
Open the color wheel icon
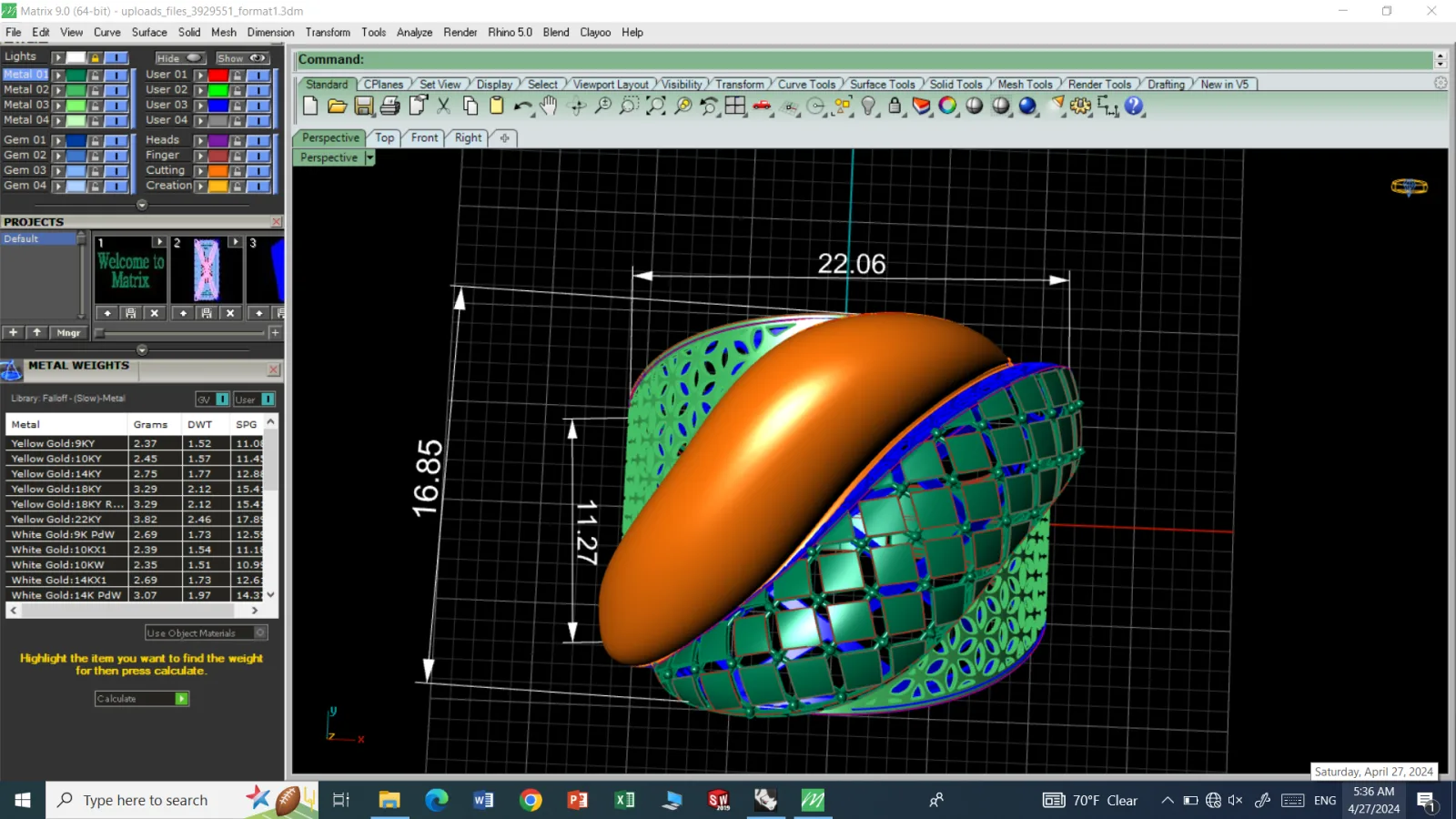tap(947, 106)
